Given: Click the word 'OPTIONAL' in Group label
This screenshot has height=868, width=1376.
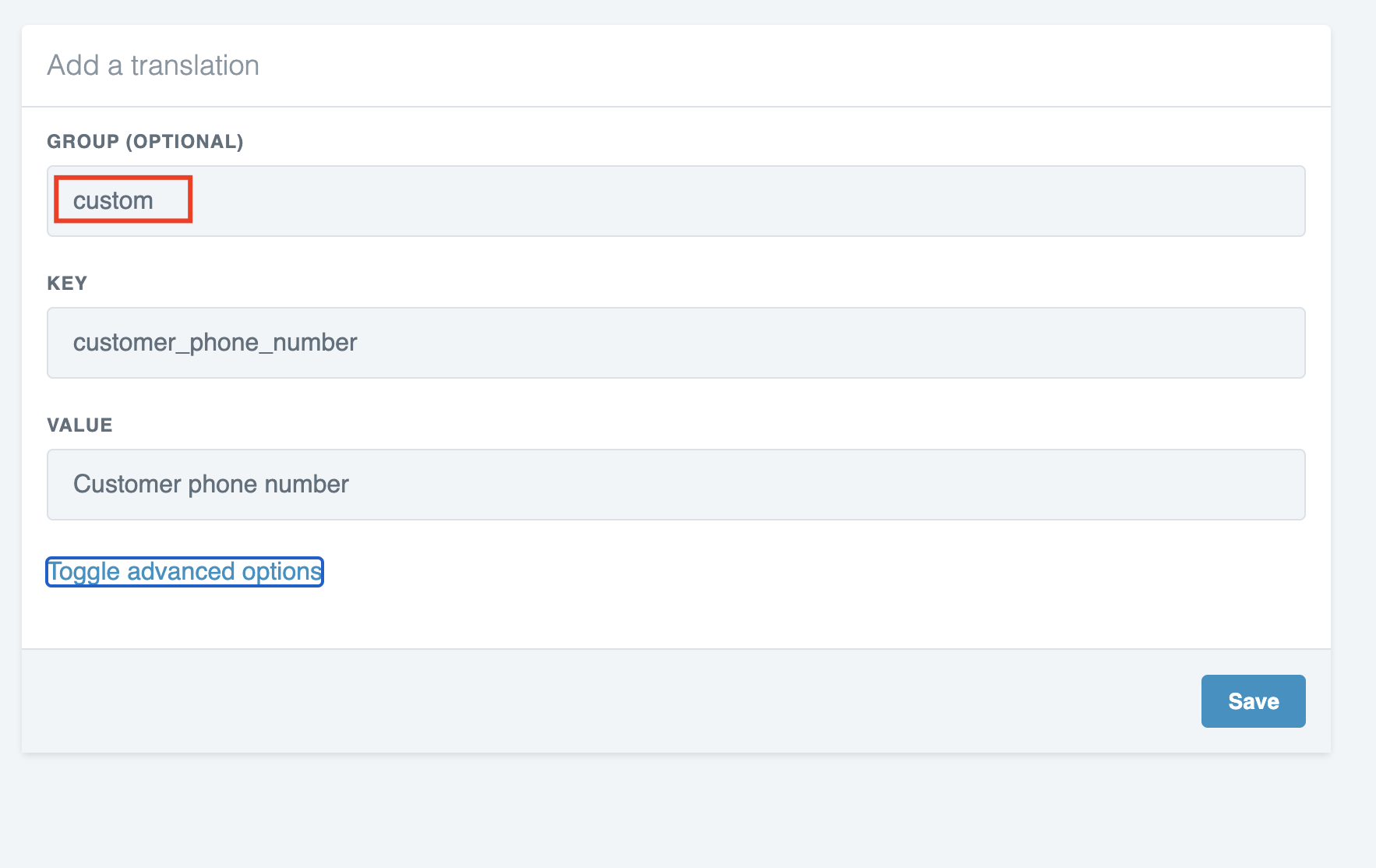Looking at the screenshot, I should (x=185, y=142).
